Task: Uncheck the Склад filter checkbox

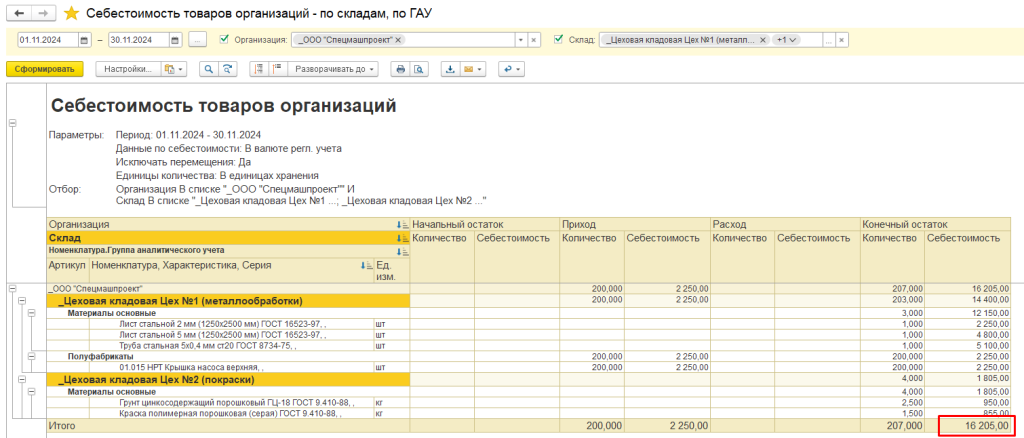Action: click(x=558, y=39)
